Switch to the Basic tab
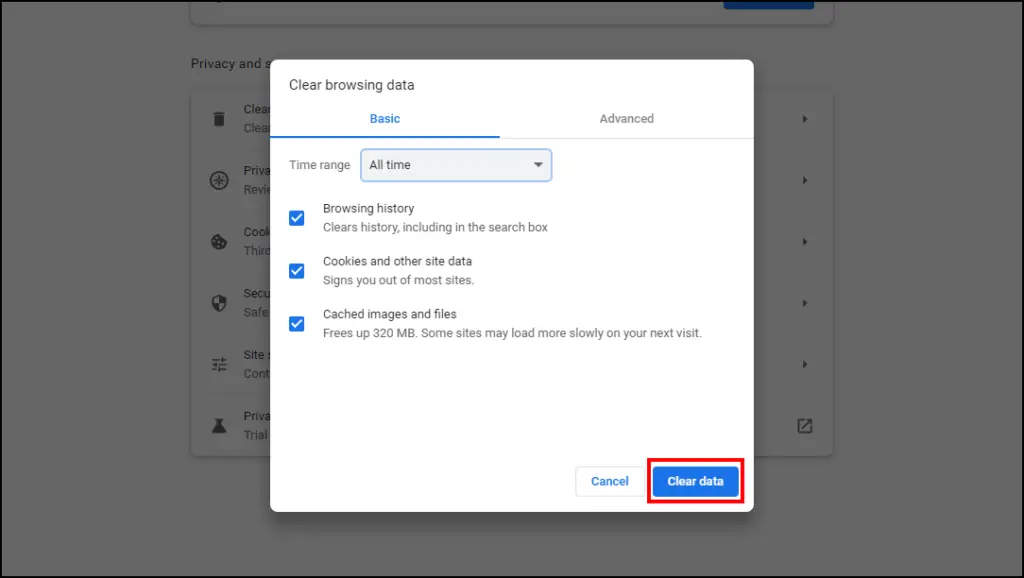Image resolution: width=1024 pixels, height=578 pixels. point(385,119)
